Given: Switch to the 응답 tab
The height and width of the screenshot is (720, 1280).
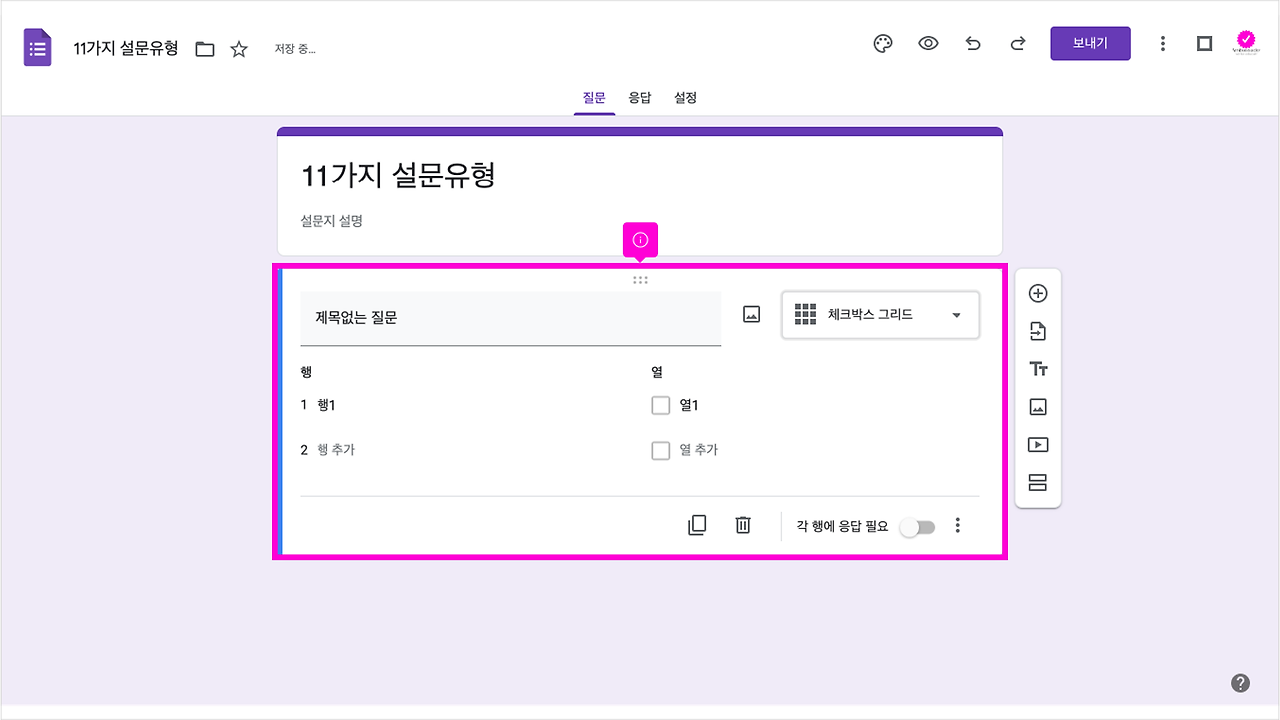Looking at the screenshot, I should (640, 97).
